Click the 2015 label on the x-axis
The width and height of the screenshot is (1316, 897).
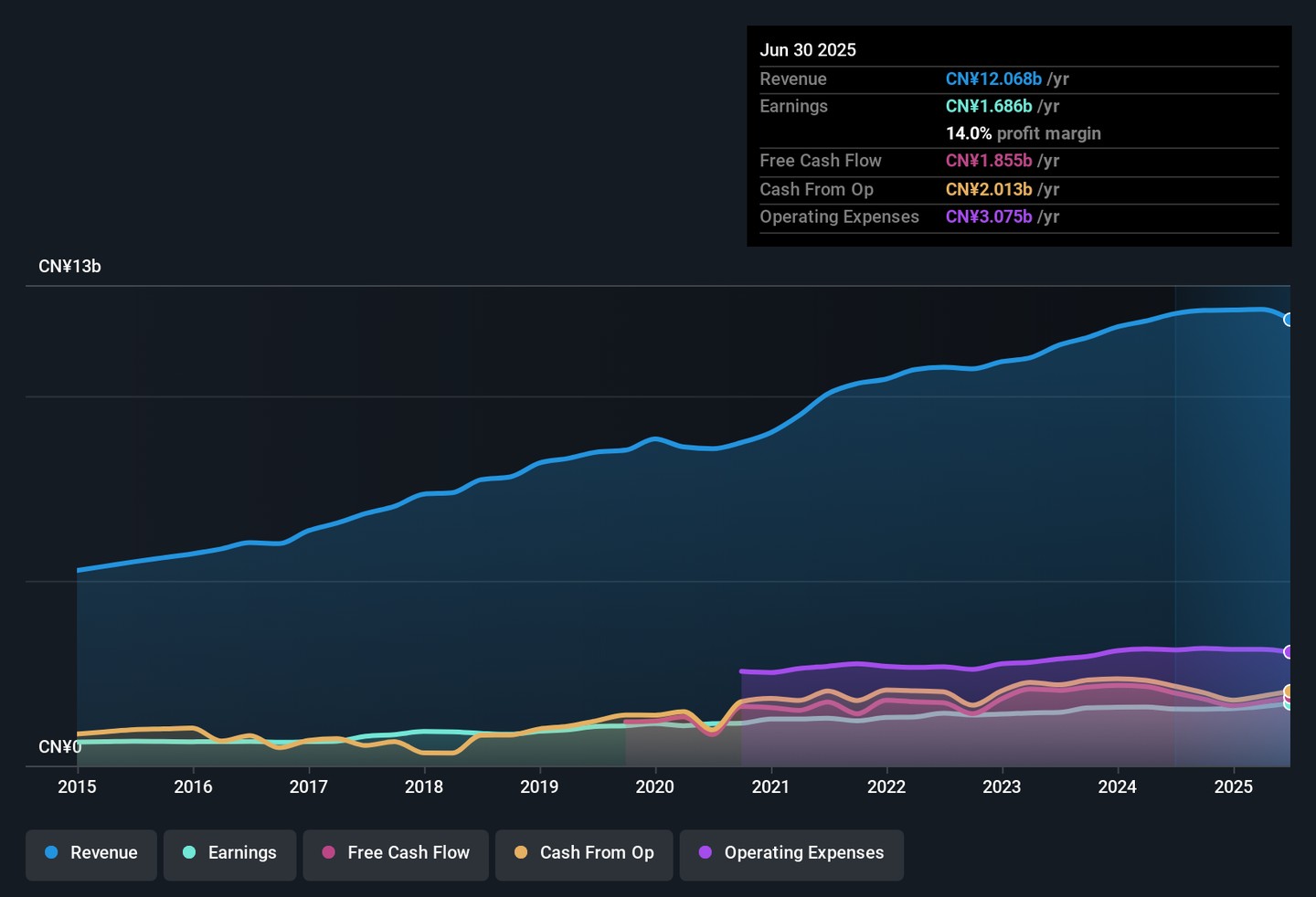coord(77,786)
